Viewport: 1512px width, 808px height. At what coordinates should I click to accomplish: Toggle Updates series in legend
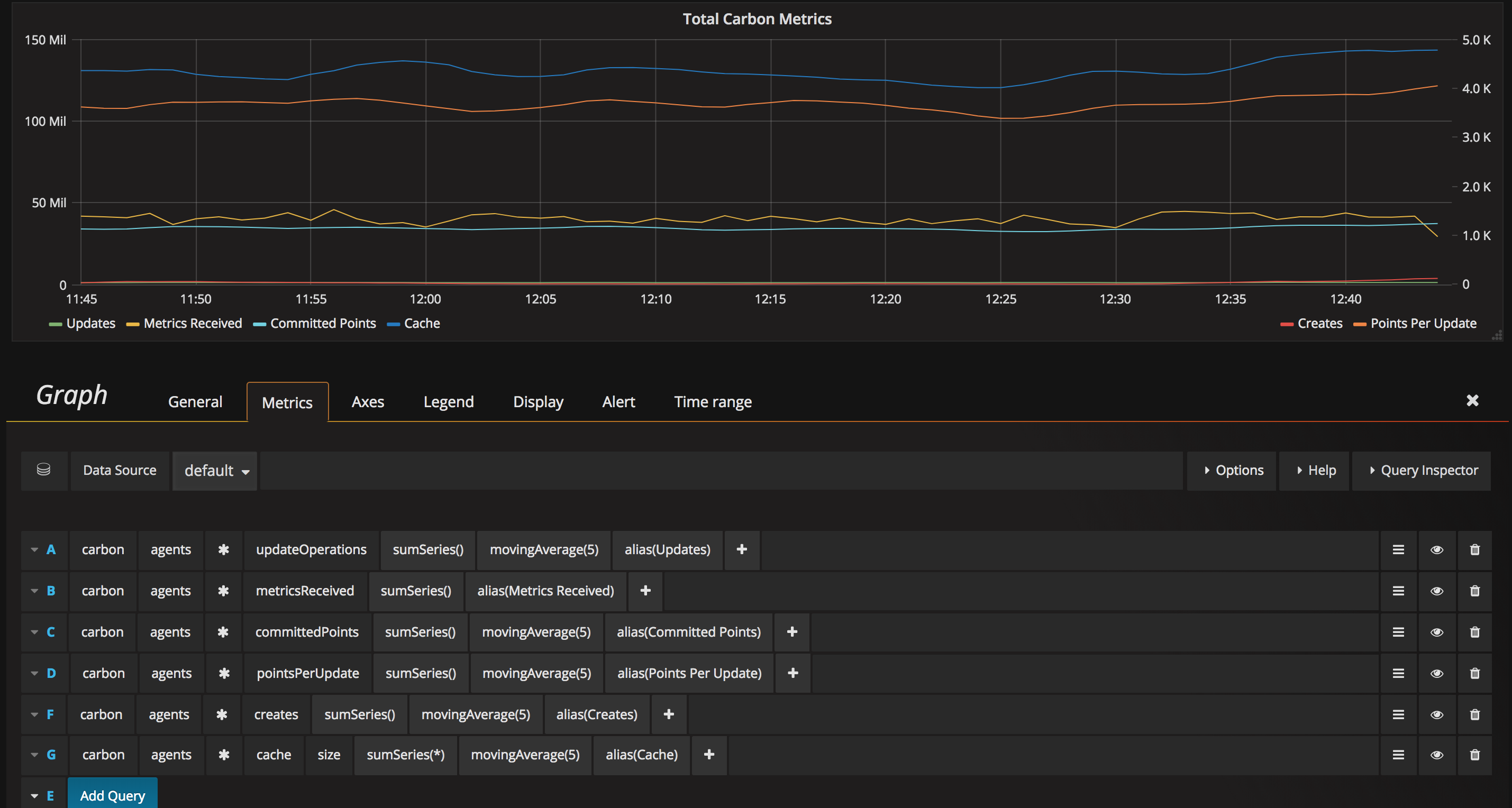click(90, 323)
